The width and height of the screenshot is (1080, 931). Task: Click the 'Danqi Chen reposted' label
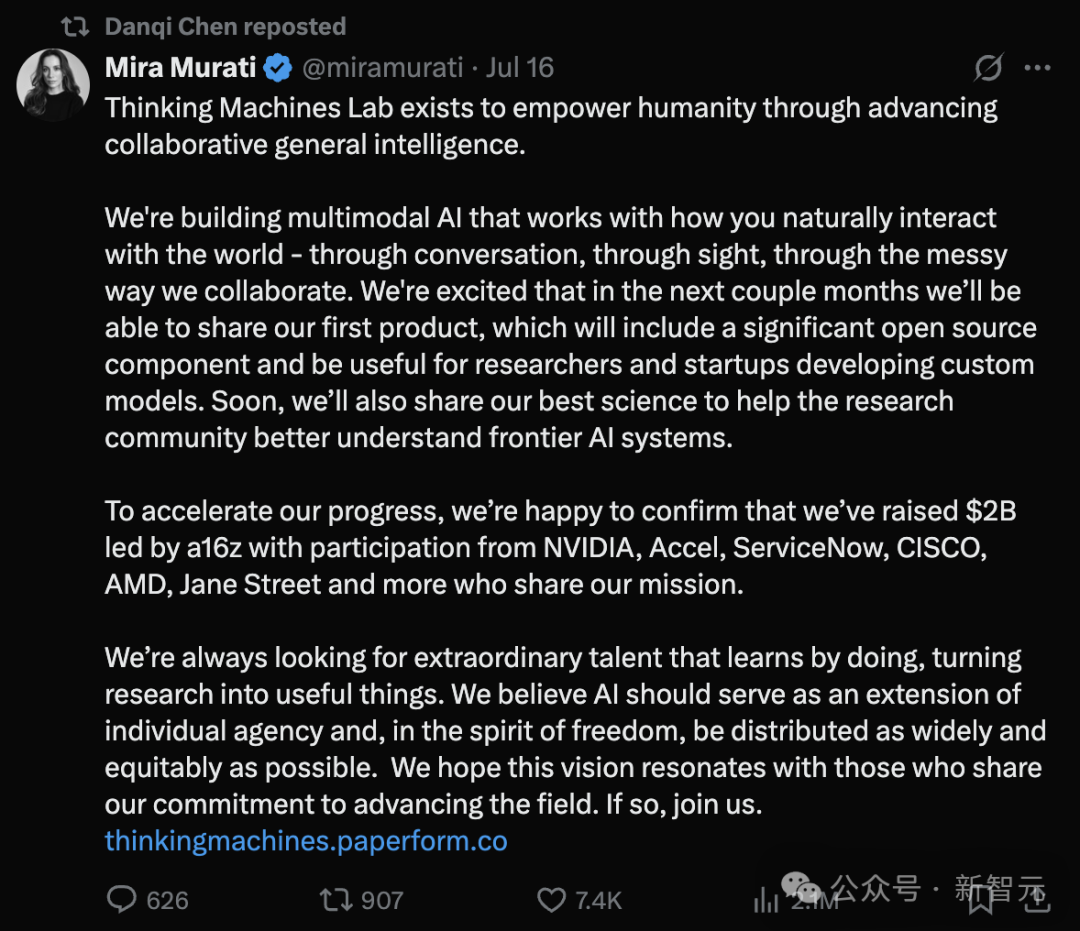pos(225,27)
